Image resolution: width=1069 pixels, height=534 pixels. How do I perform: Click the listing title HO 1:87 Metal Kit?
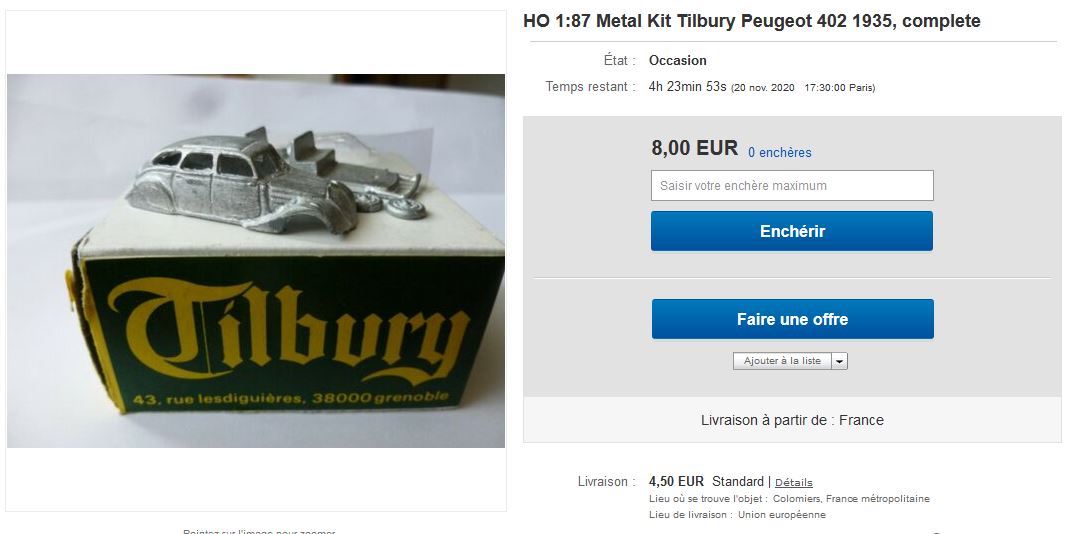coord(751,21)
